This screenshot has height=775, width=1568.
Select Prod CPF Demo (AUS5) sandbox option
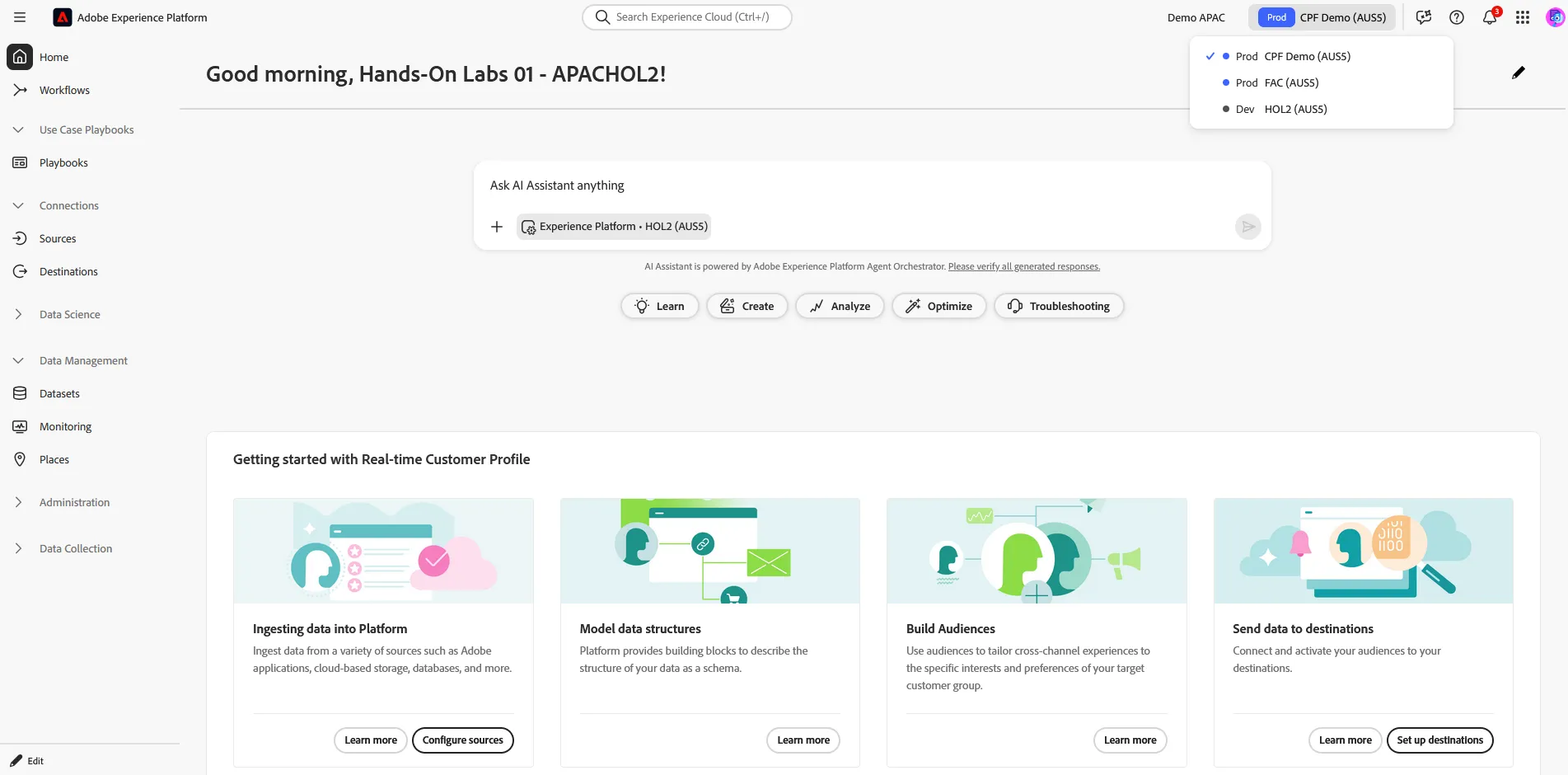click(1322, 56)
